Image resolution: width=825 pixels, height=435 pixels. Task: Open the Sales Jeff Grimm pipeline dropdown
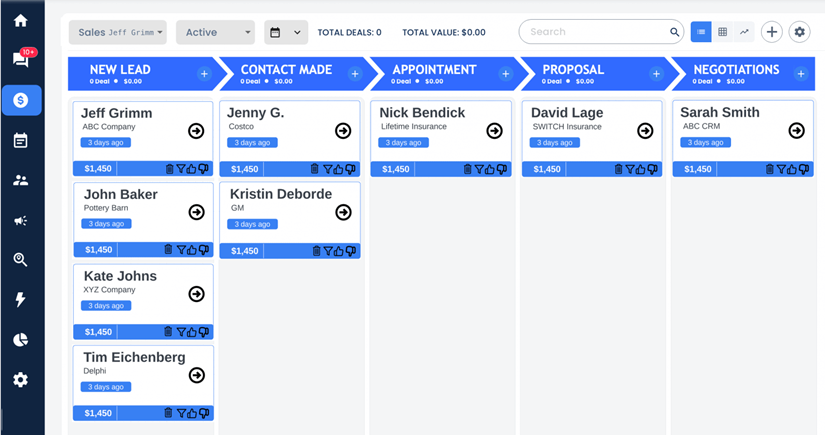click(117, 32)
